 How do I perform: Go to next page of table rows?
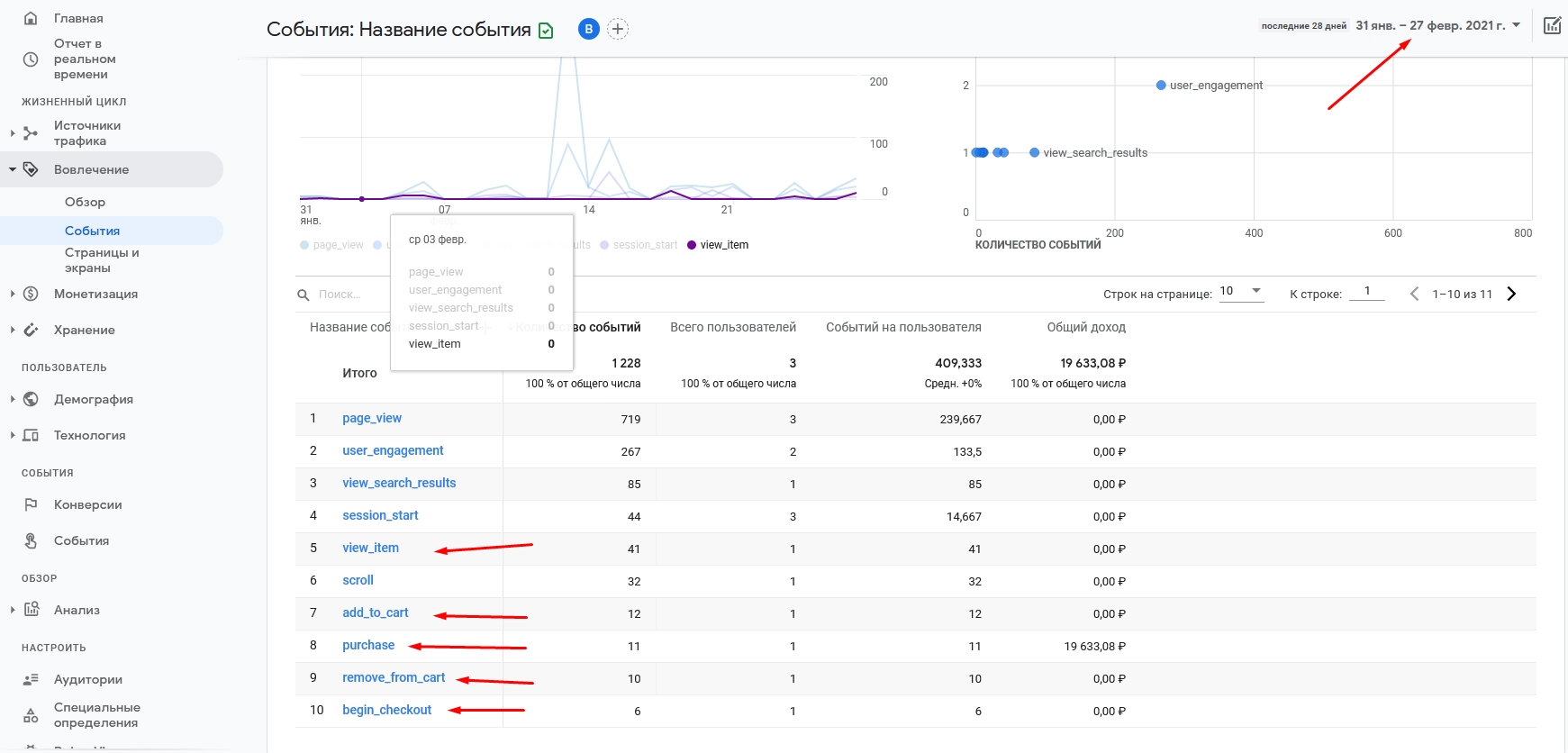(x=1512, y=294)
